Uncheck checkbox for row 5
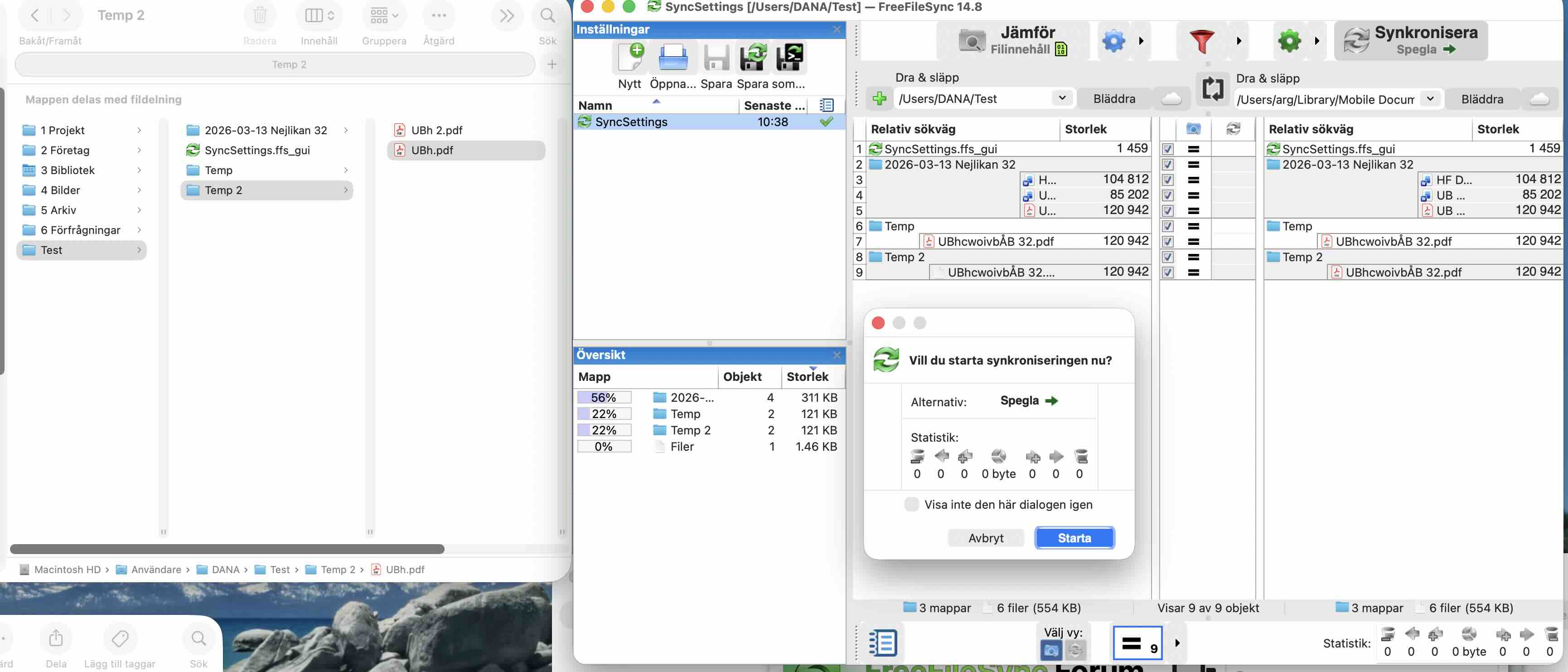The image size is (1568, 672). tap(1167, 211)
